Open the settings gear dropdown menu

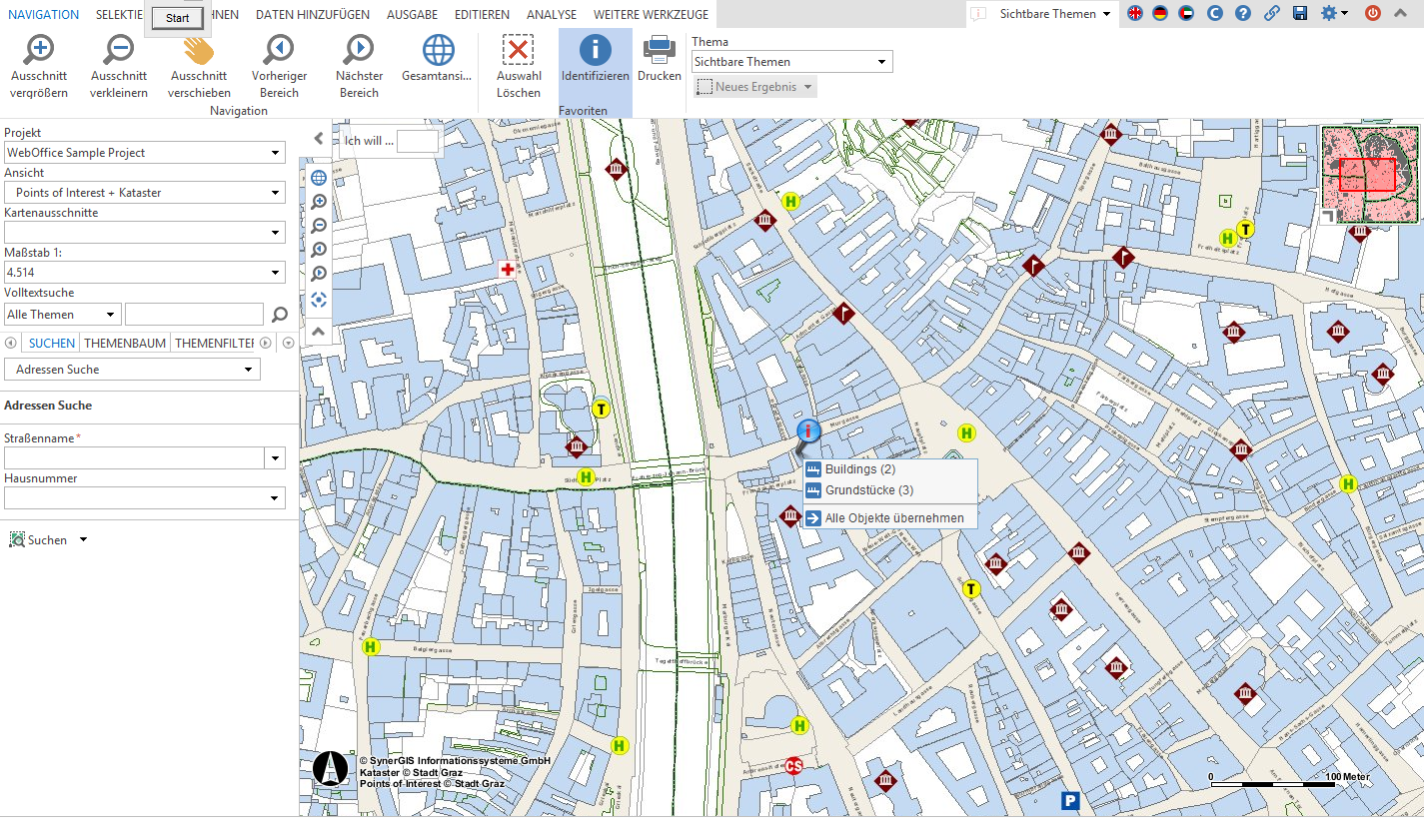(x=1333, y=15)
